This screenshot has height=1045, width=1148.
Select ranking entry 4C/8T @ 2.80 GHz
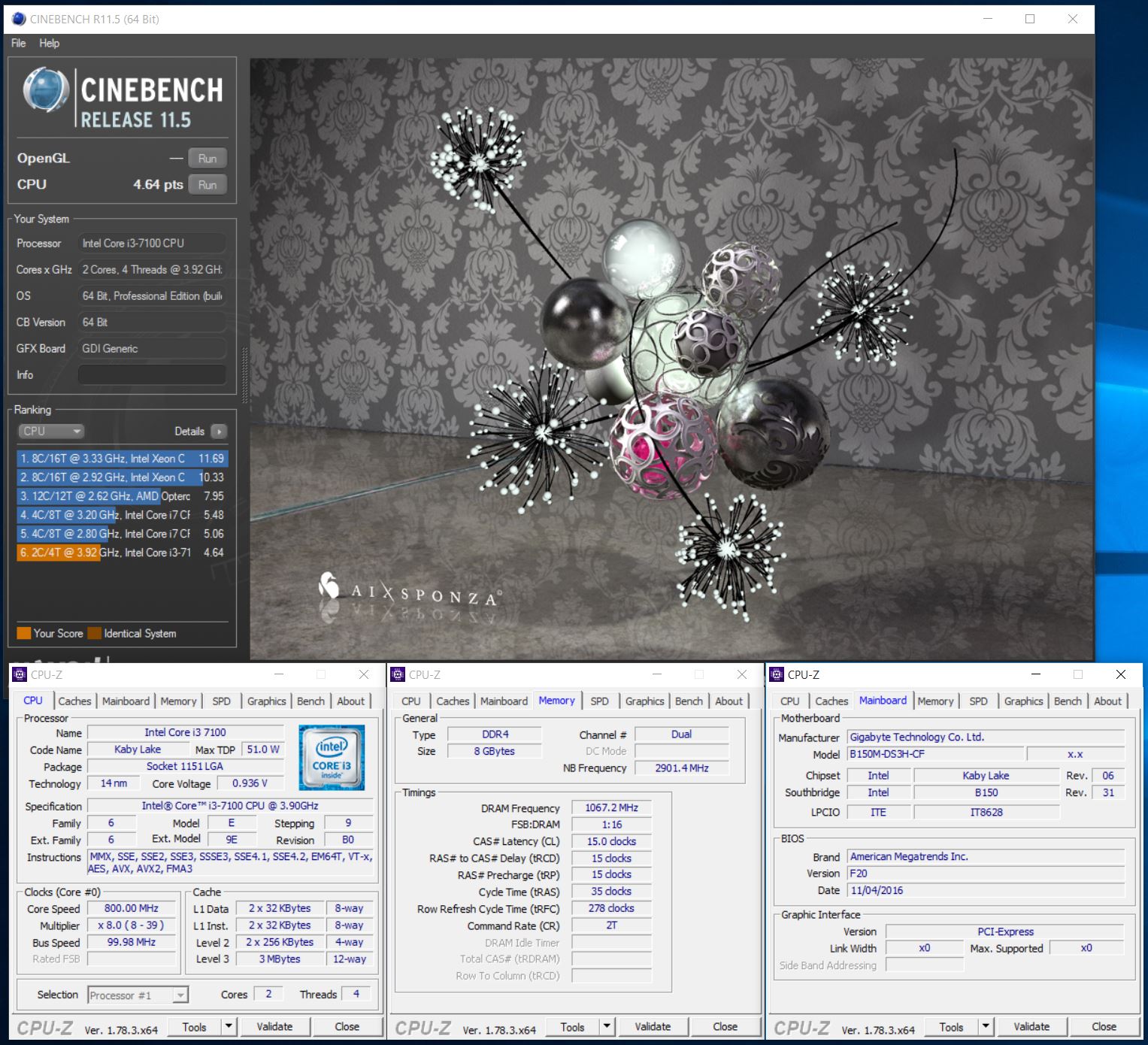click(122, 534)
